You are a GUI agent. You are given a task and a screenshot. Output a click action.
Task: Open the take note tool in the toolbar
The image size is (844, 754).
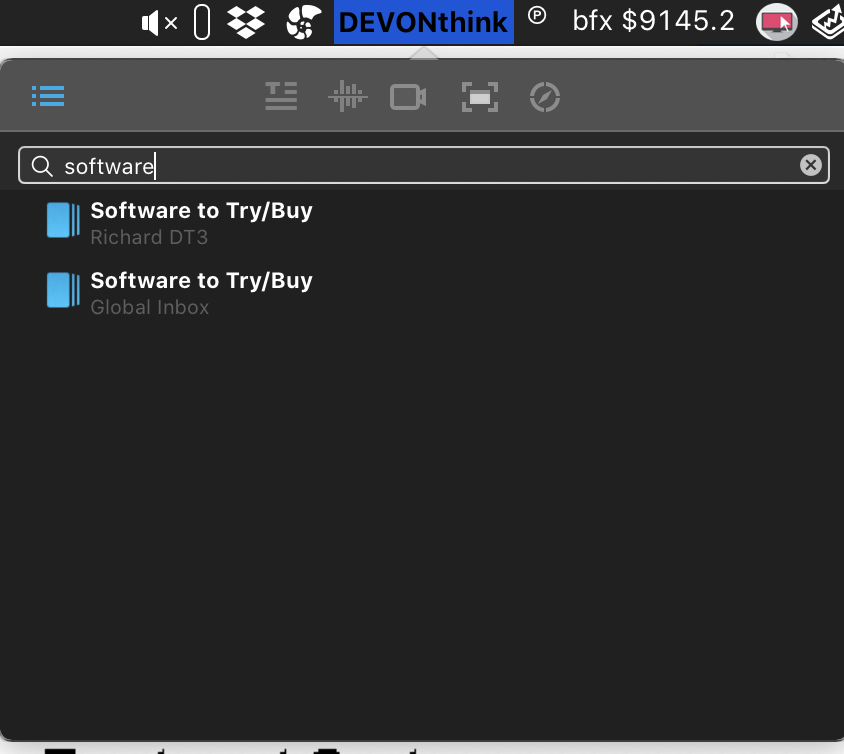coord(281,96)
